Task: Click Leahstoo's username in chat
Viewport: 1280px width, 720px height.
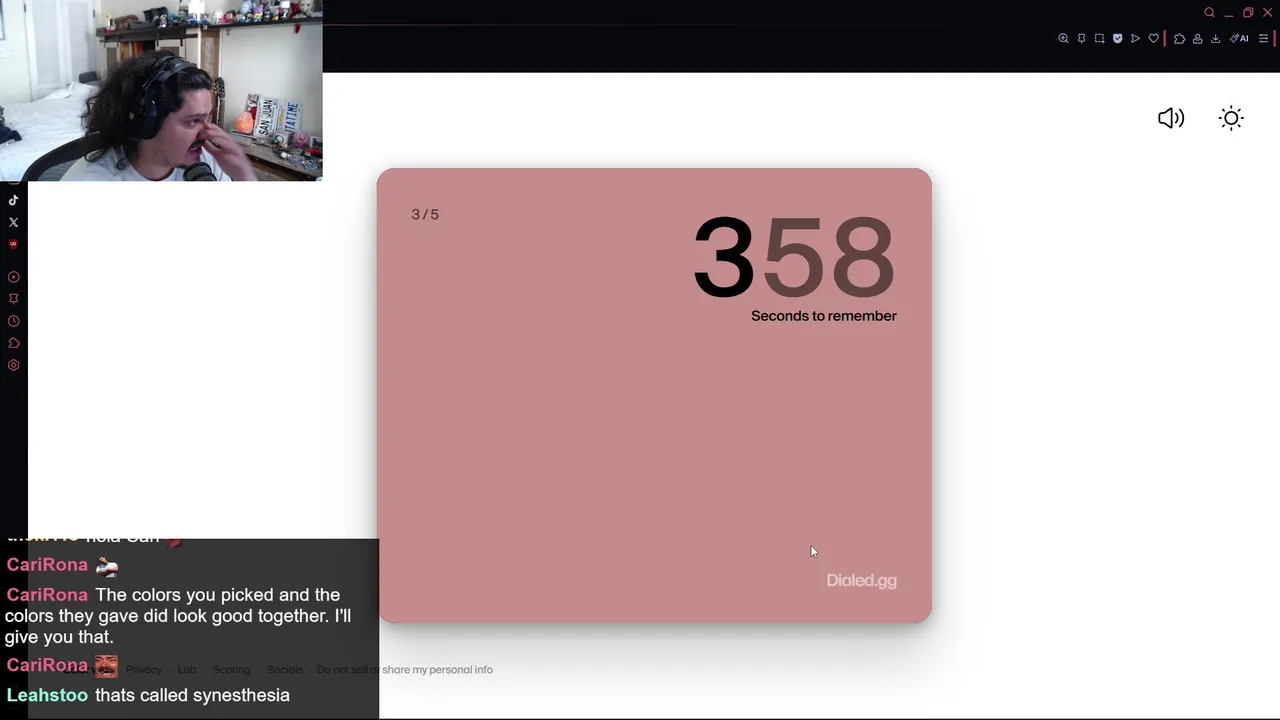Action: pos(47,695)
